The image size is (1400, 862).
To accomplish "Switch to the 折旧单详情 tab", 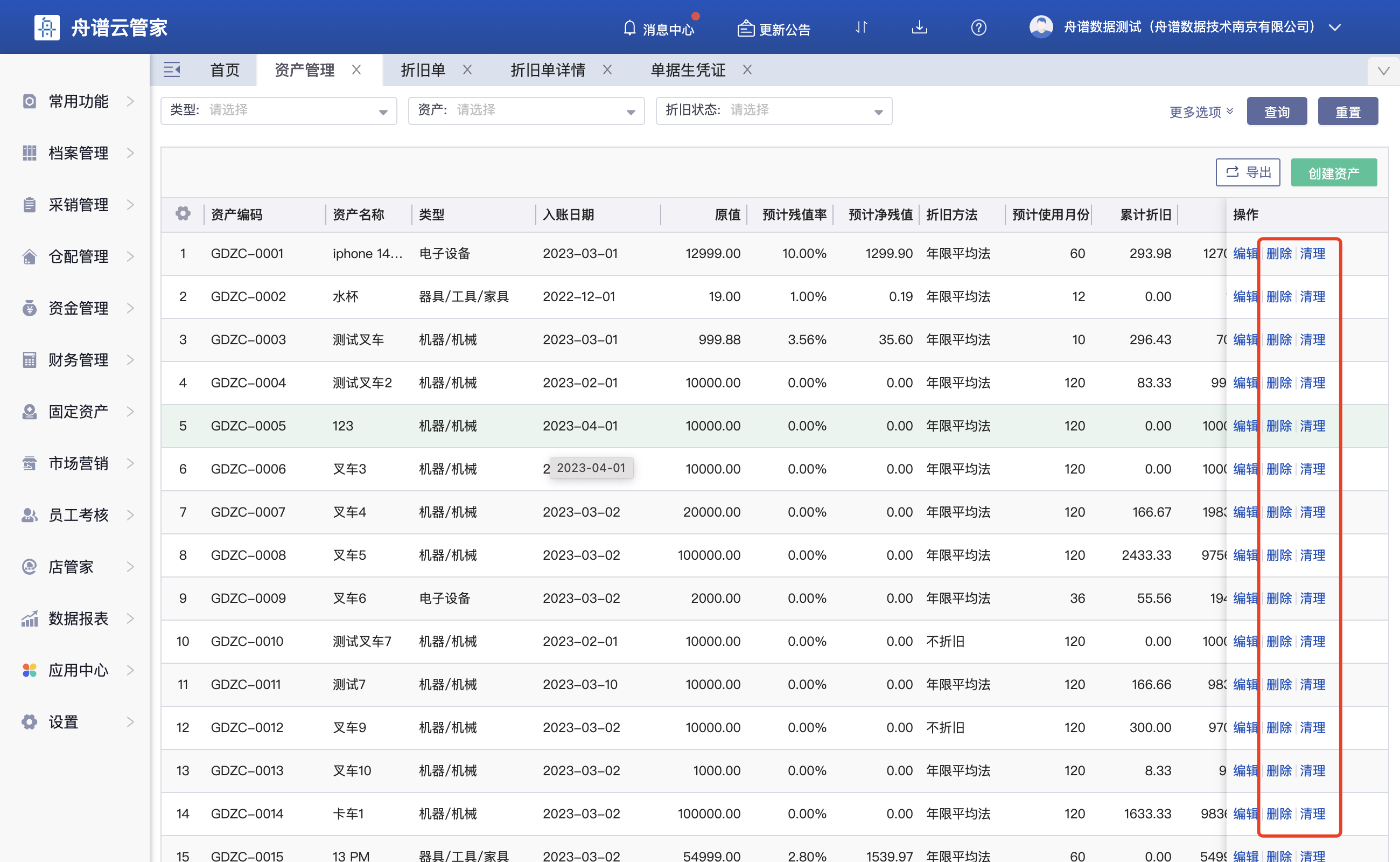I will (548, 70).
